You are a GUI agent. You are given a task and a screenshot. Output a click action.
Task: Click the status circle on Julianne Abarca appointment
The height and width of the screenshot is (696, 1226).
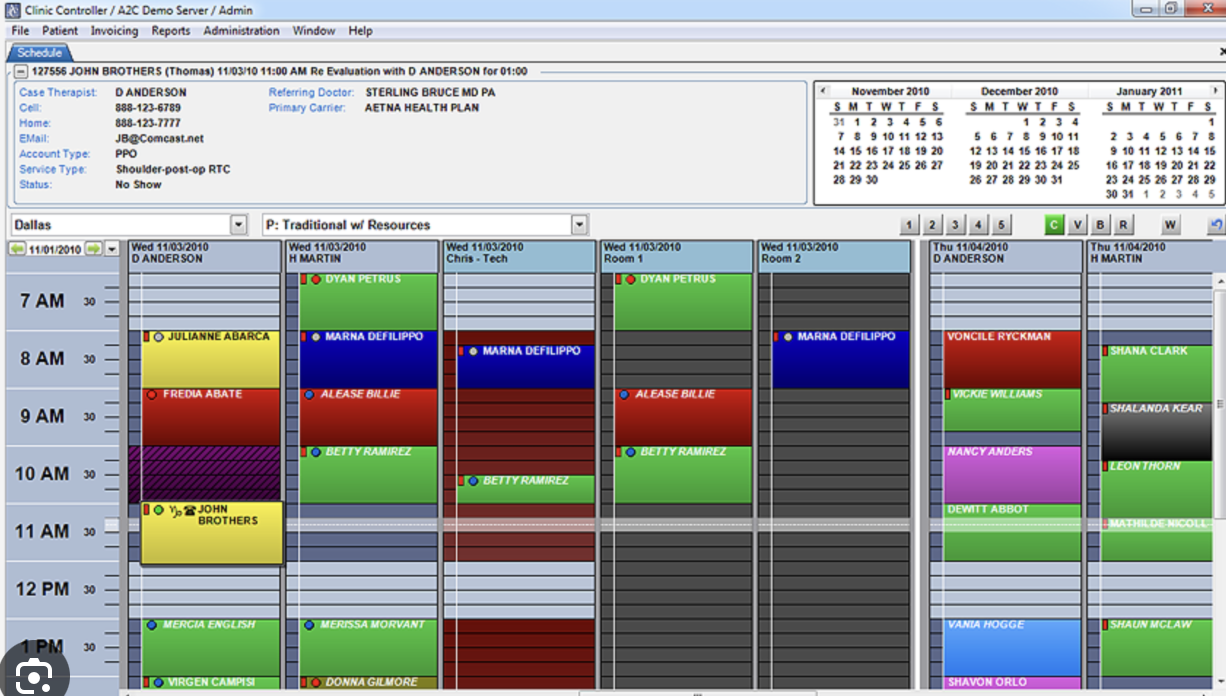pyautogui.click(x=158, y=337)
